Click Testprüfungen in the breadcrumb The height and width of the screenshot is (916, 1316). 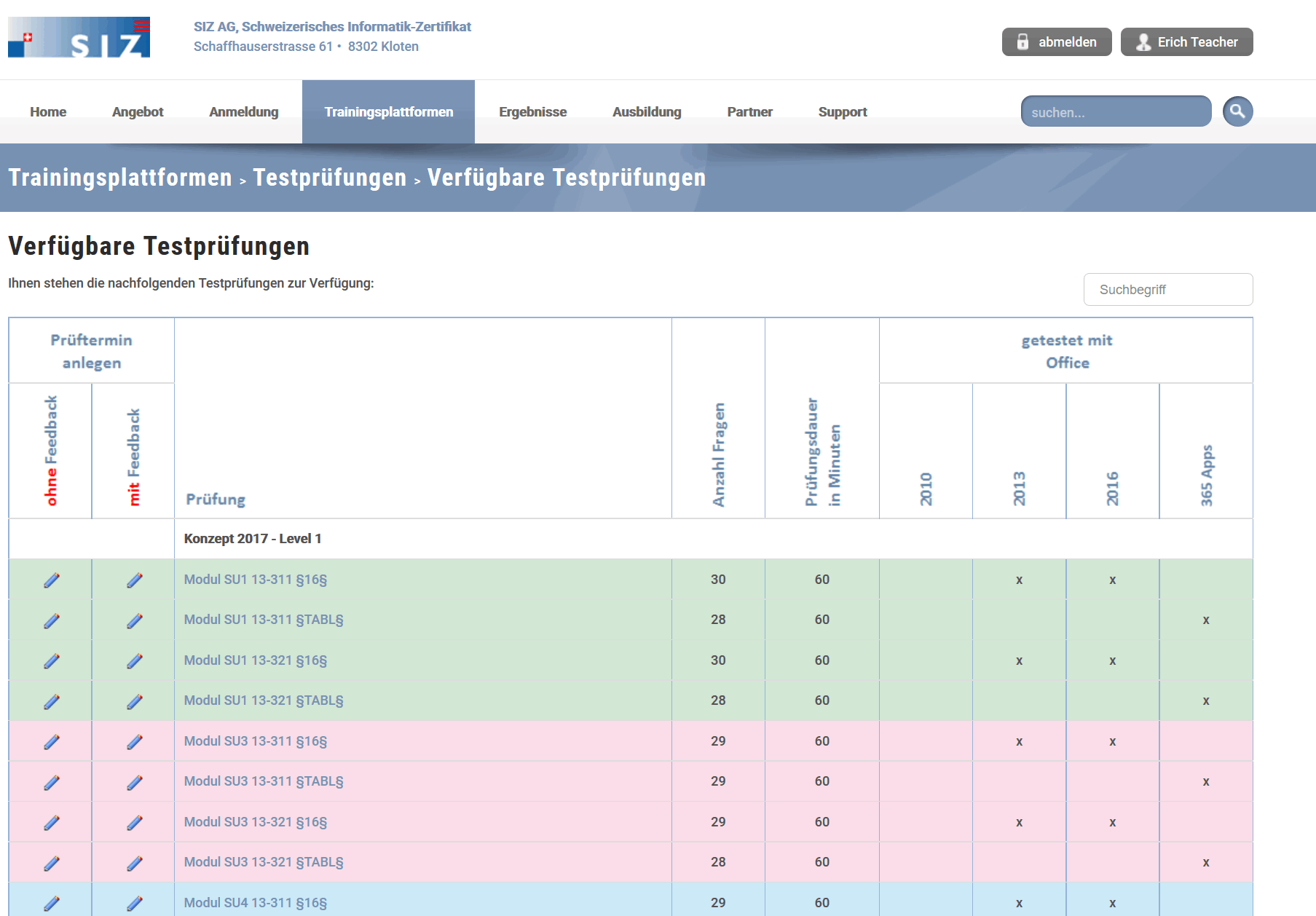click(330, 177)
